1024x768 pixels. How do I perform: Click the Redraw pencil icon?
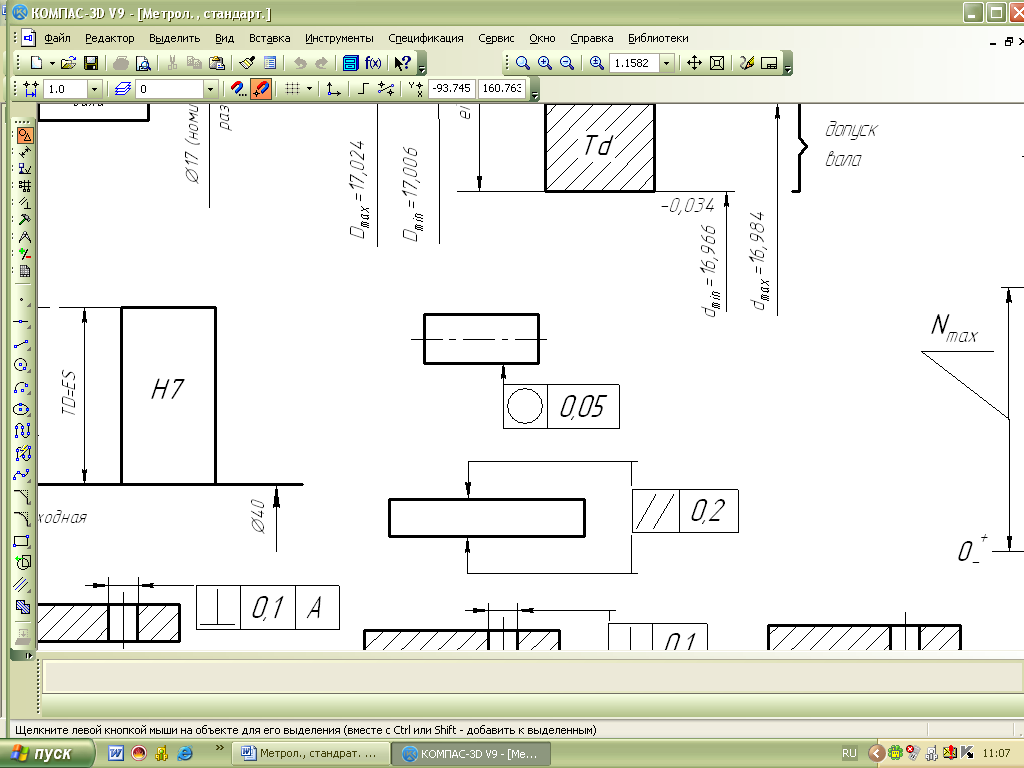pos(747,63)
